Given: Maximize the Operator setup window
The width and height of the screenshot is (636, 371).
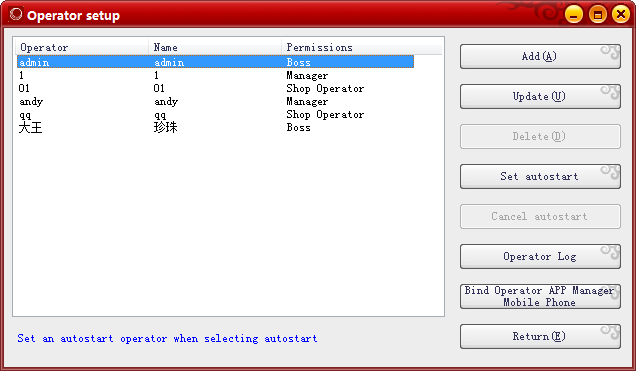Looking at the screenshot, I should click(x=597, y=15).
